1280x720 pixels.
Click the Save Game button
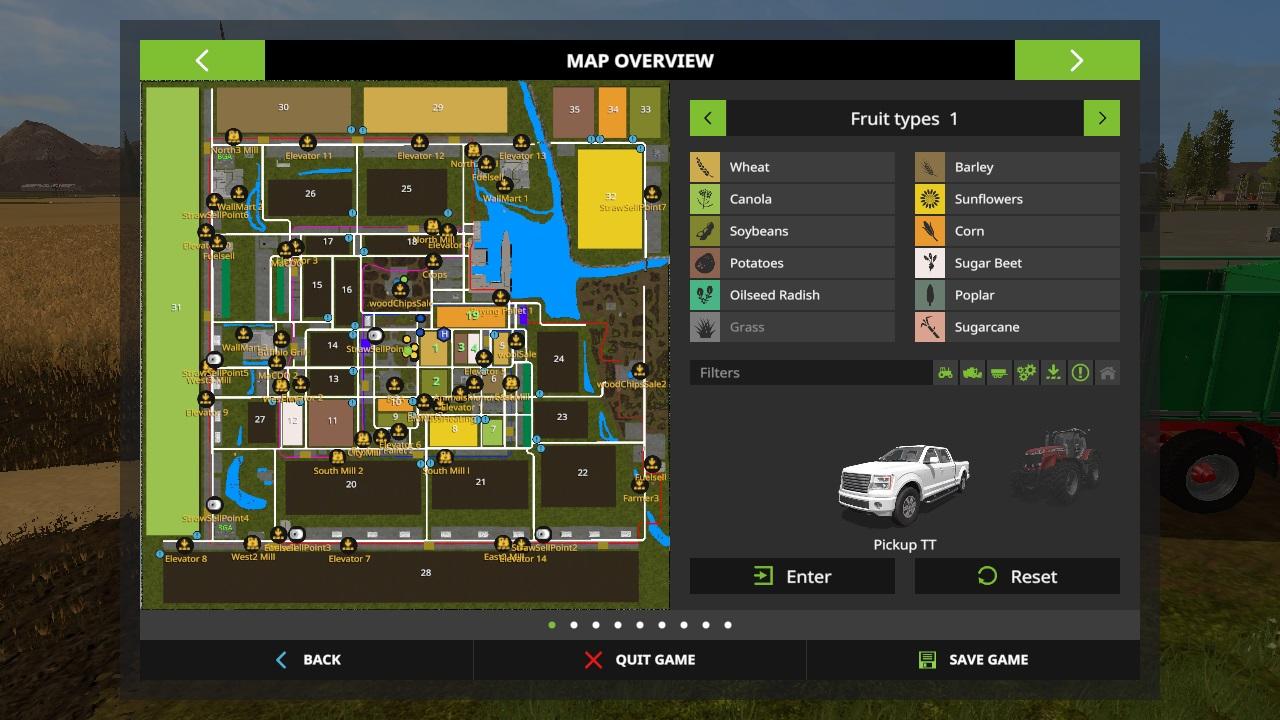click(x=972, y=660)
